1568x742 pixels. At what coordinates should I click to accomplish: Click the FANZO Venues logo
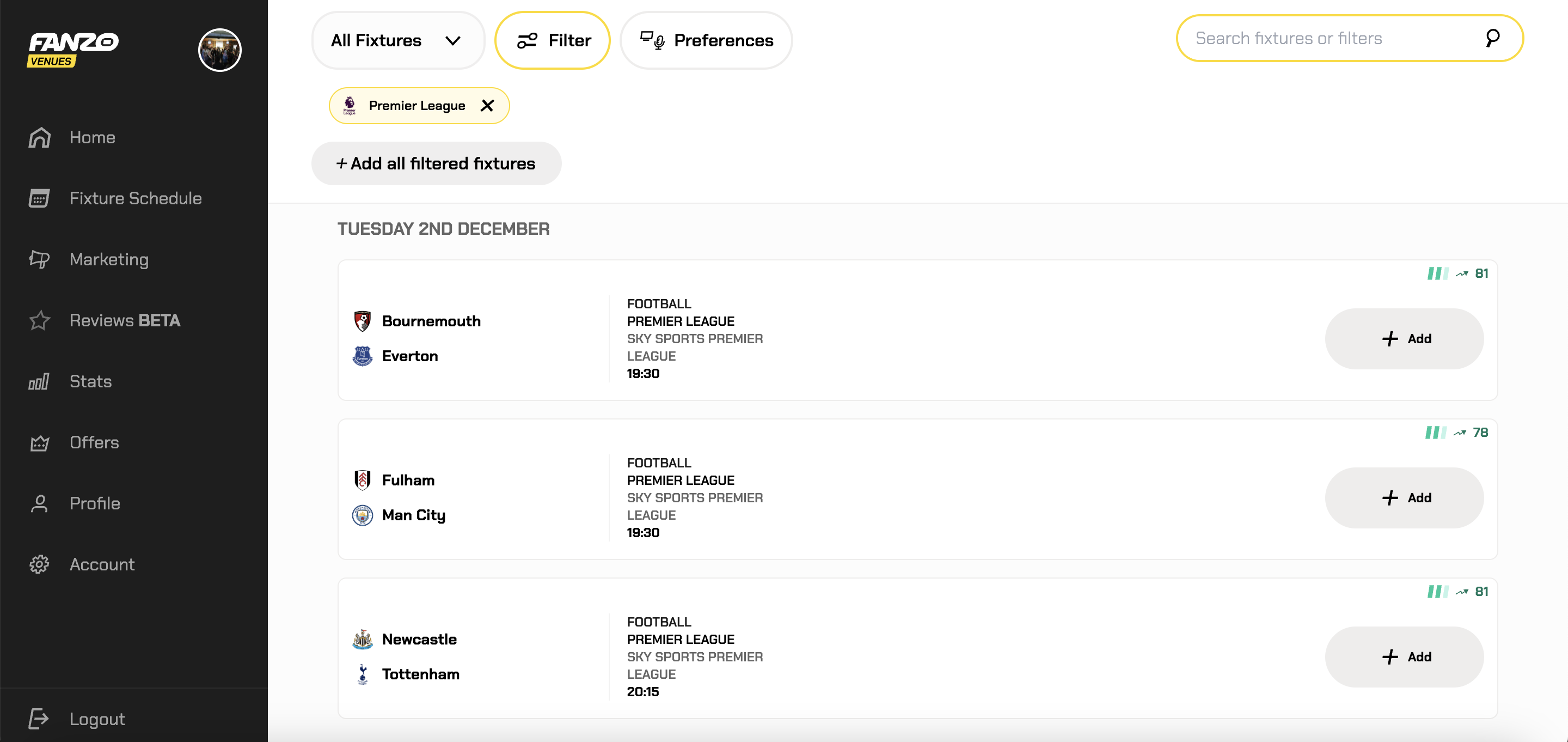(x=73, y=48)
